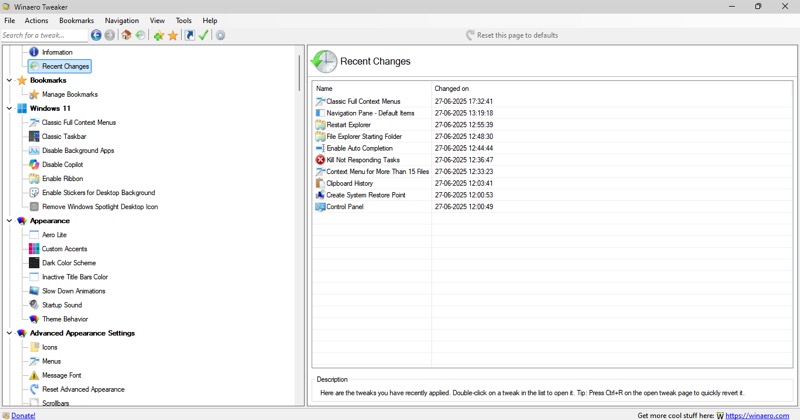Click the Dark Color Scheme black icon
This screenshot has width=800, height=420.
pyautogui.click(x=34, y=263)
